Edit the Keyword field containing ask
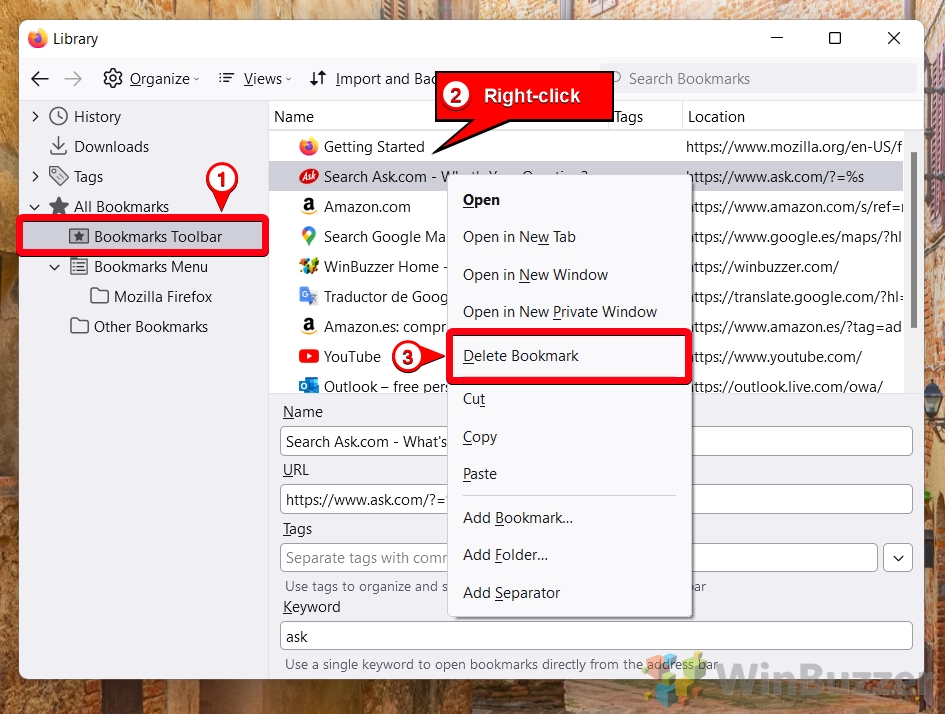Image resolution: width=945 pixels, height=714 pixels. click(x=596, y=636)
